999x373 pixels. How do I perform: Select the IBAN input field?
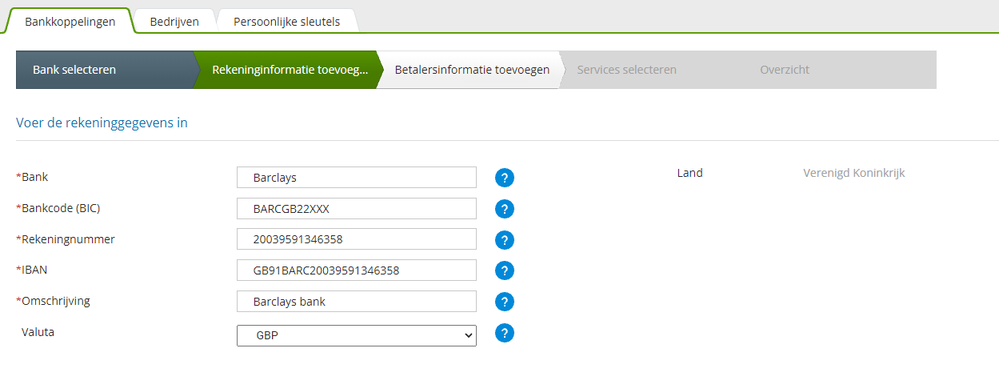pyautogui.click(x=357, y=270)
